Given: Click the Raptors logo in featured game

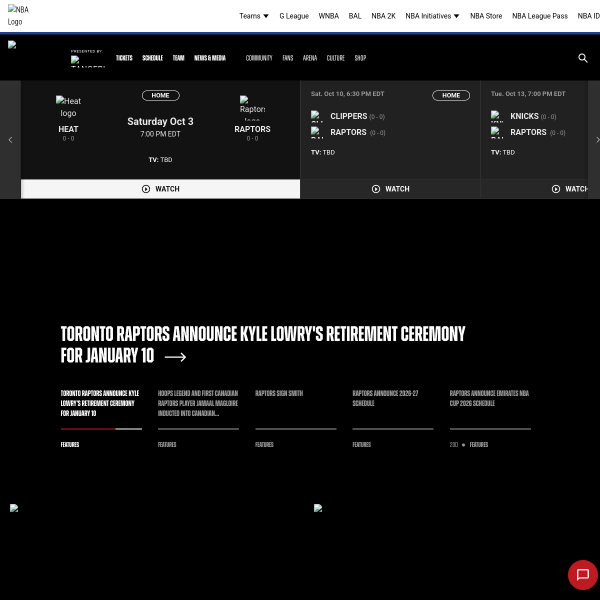Looking at the screenshot, I should pyautogui.click(x=252, y=108).
